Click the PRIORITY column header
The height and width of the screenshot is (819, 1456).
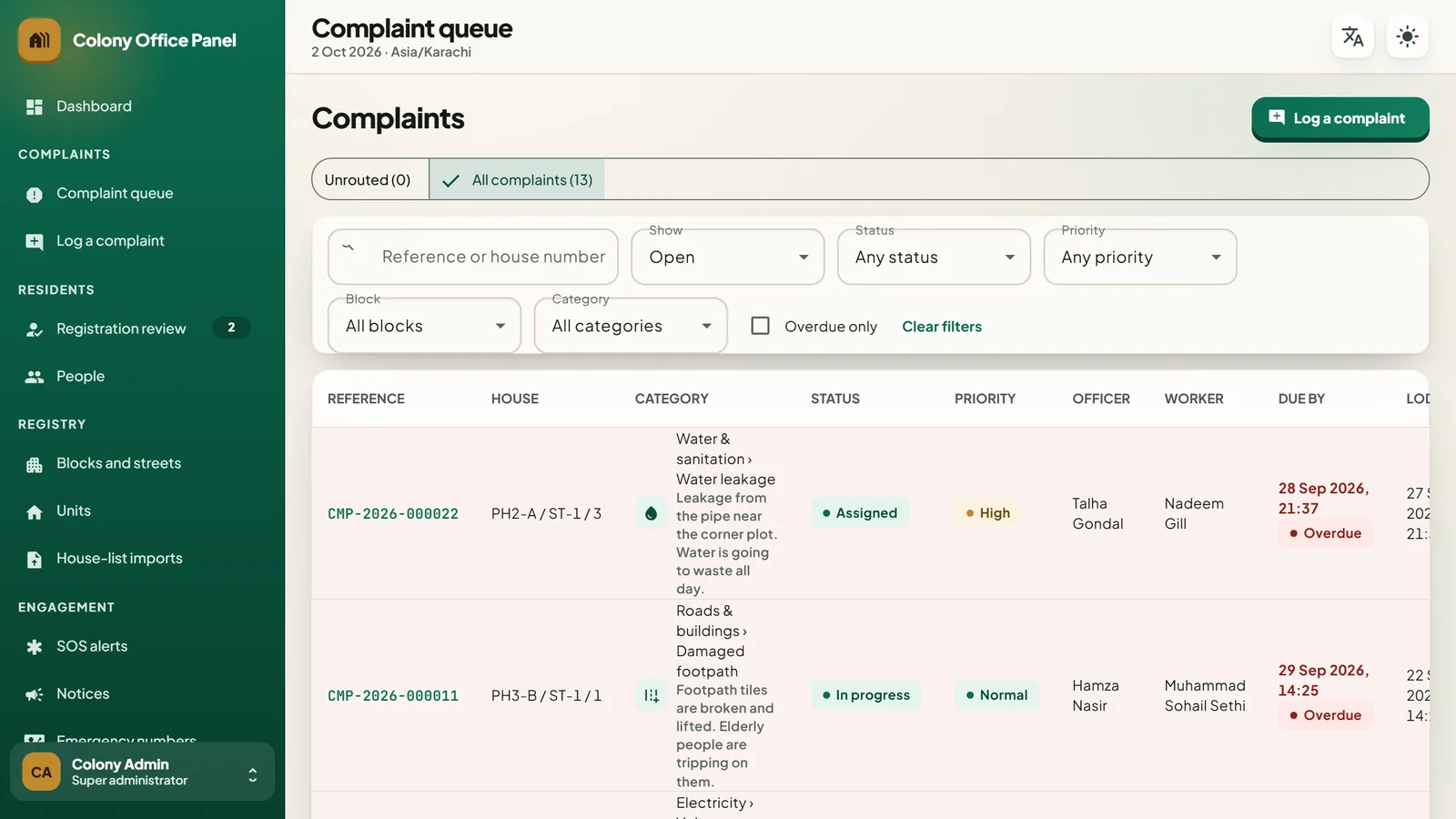985,399
